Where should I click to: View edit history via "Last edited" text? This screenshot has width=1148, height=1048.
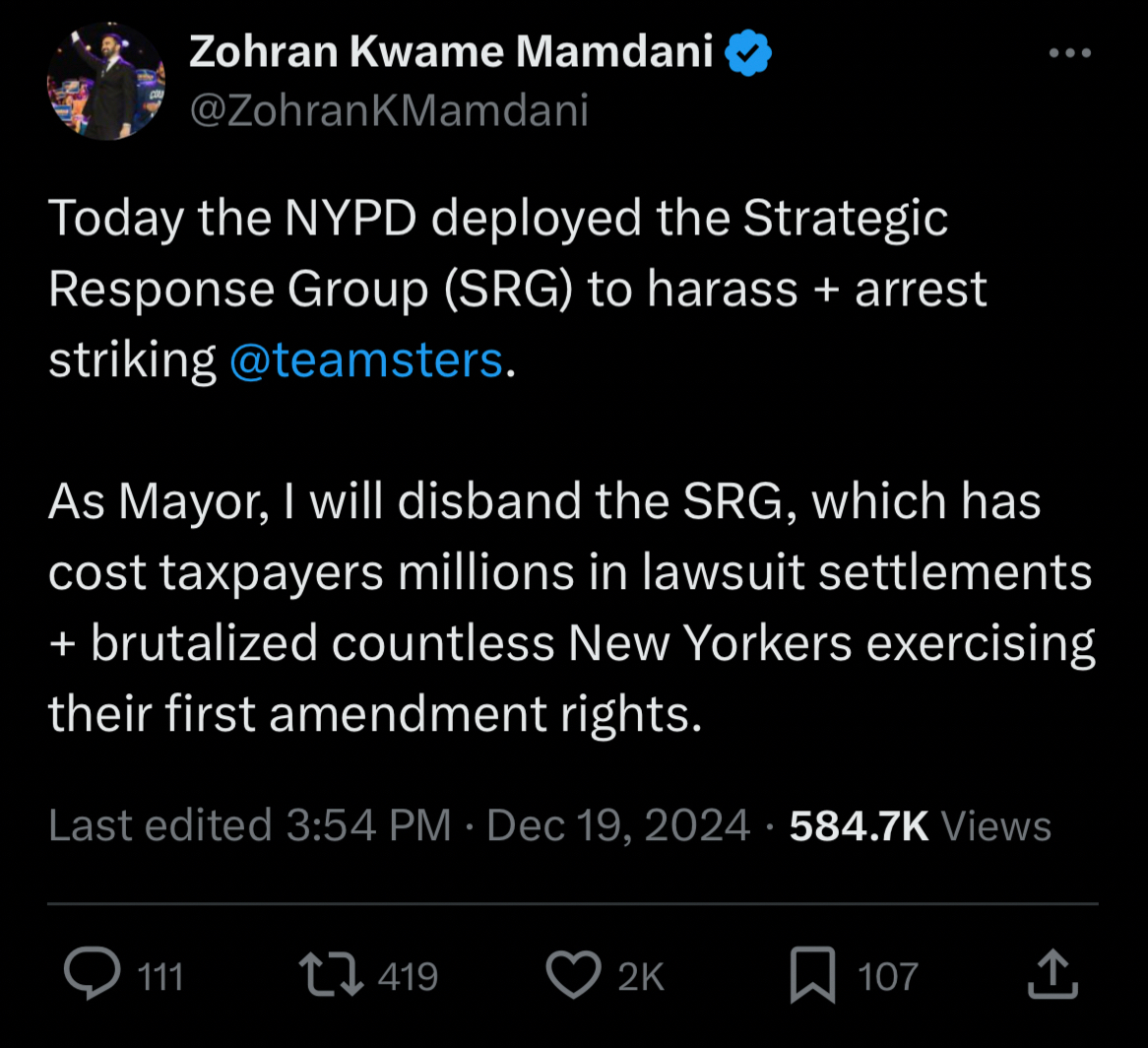pyautogui.click(x=158, y=825)
